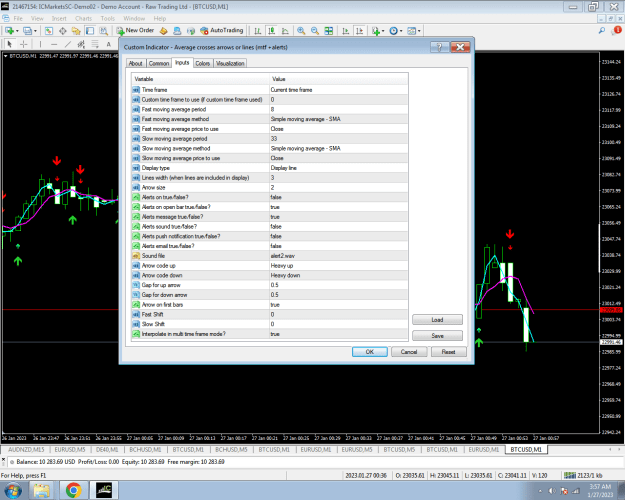Click the Reset button
Viewport: 625px width, 500px height.
tap(448, 352)
